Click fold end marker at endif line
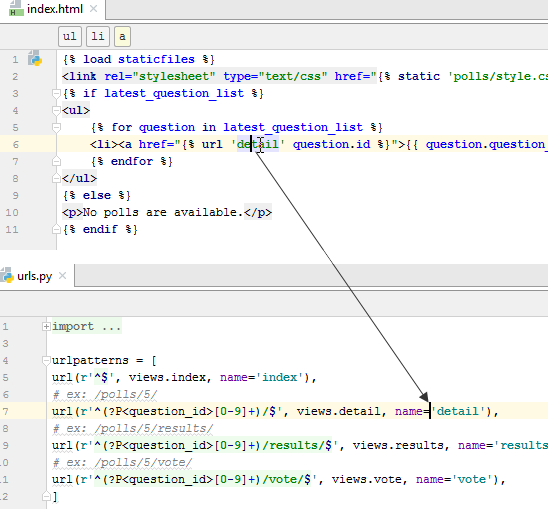Viewport: 548px width, 509px height. (56, 229)
